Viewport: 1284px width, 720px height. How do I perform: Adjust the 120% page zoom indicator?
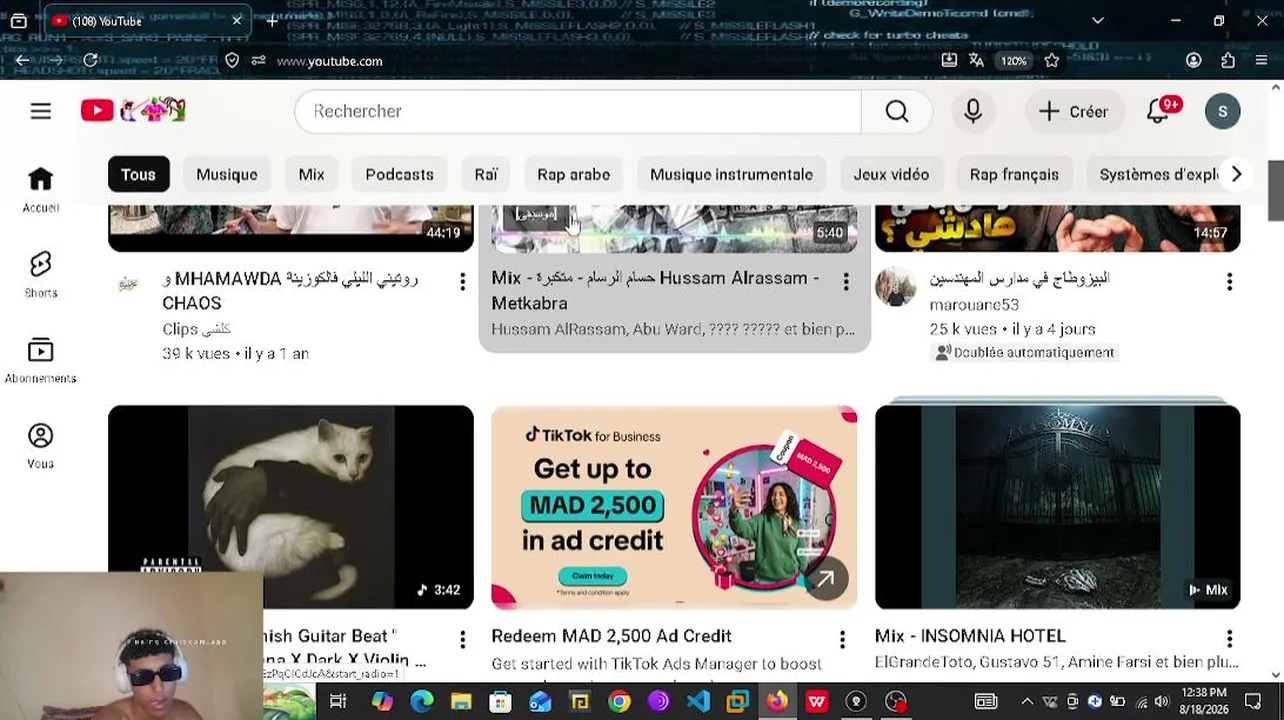pyautogui.click(x=1014, y=61)
